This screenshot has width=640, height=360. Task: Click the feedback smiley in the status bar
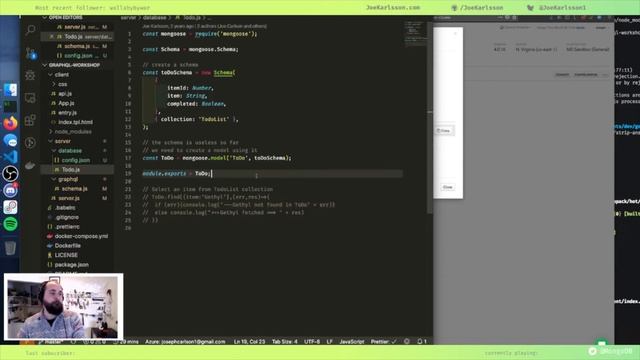[407, 341]
